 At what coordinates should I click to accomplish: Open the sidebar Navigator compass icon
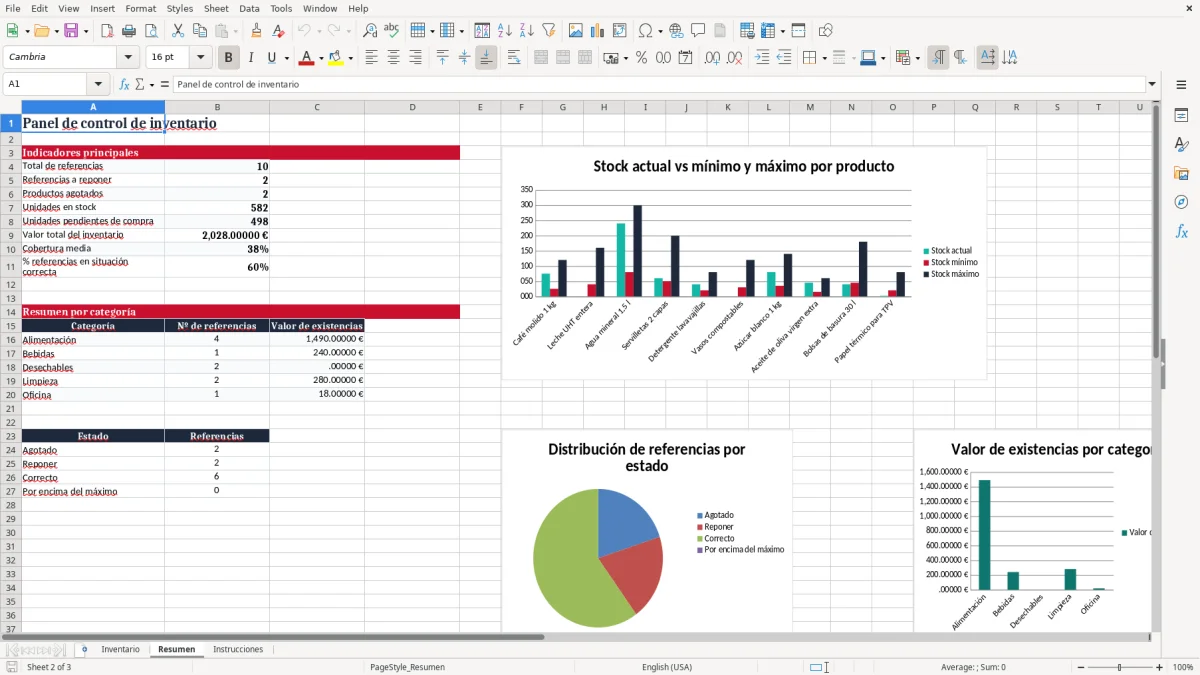point(1181,202)
